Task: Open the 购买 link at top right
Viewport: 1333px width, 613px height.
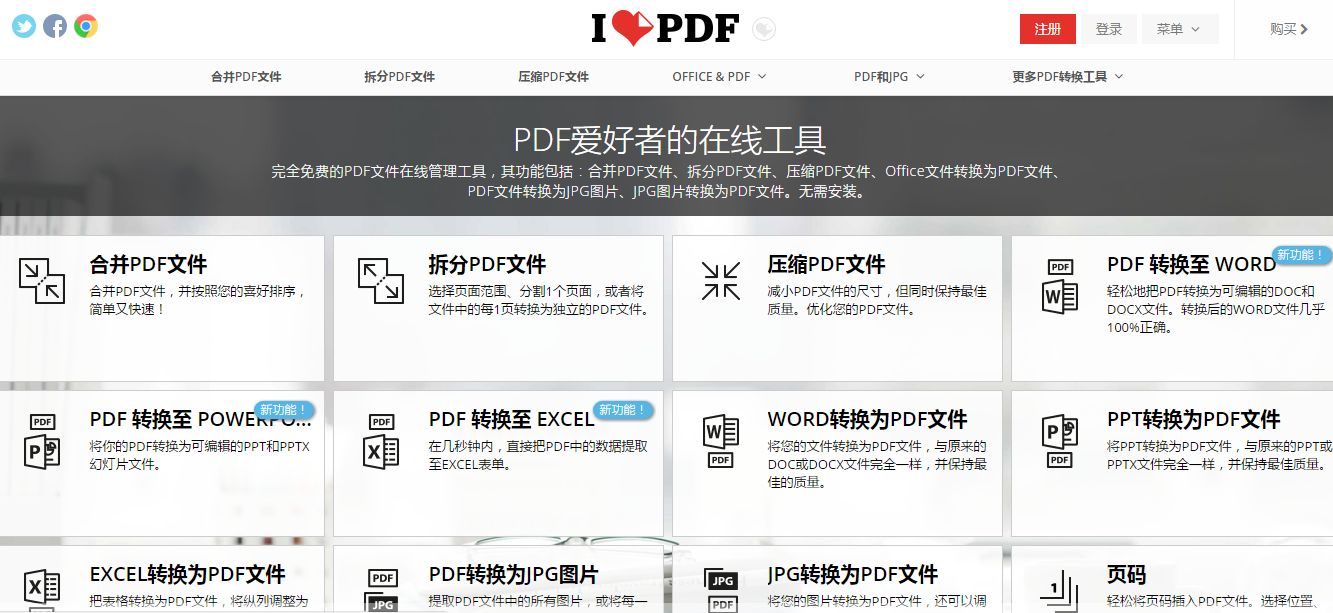Action: click(x=1290, y=29)
